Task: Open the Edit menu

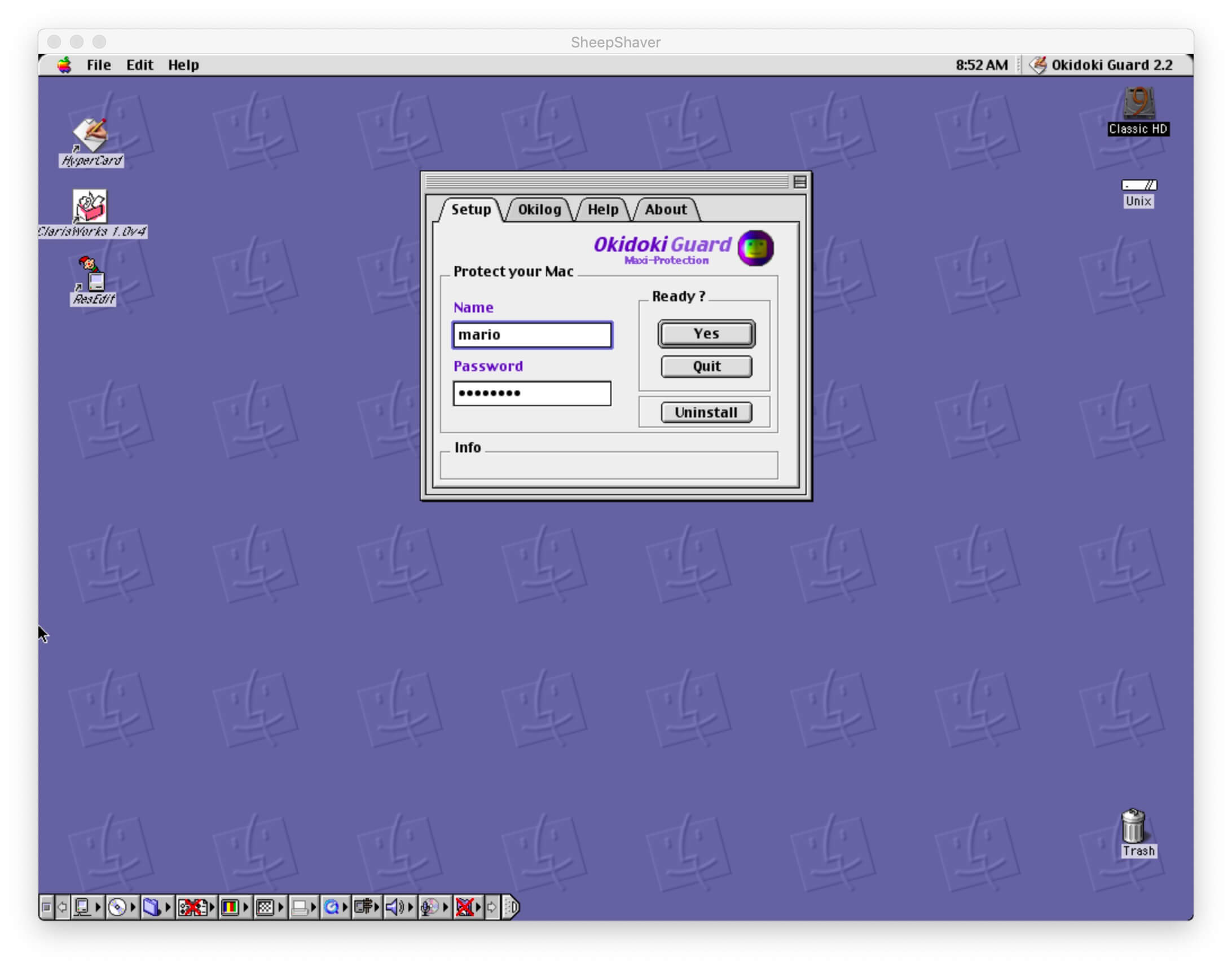Action: point(139,65)
